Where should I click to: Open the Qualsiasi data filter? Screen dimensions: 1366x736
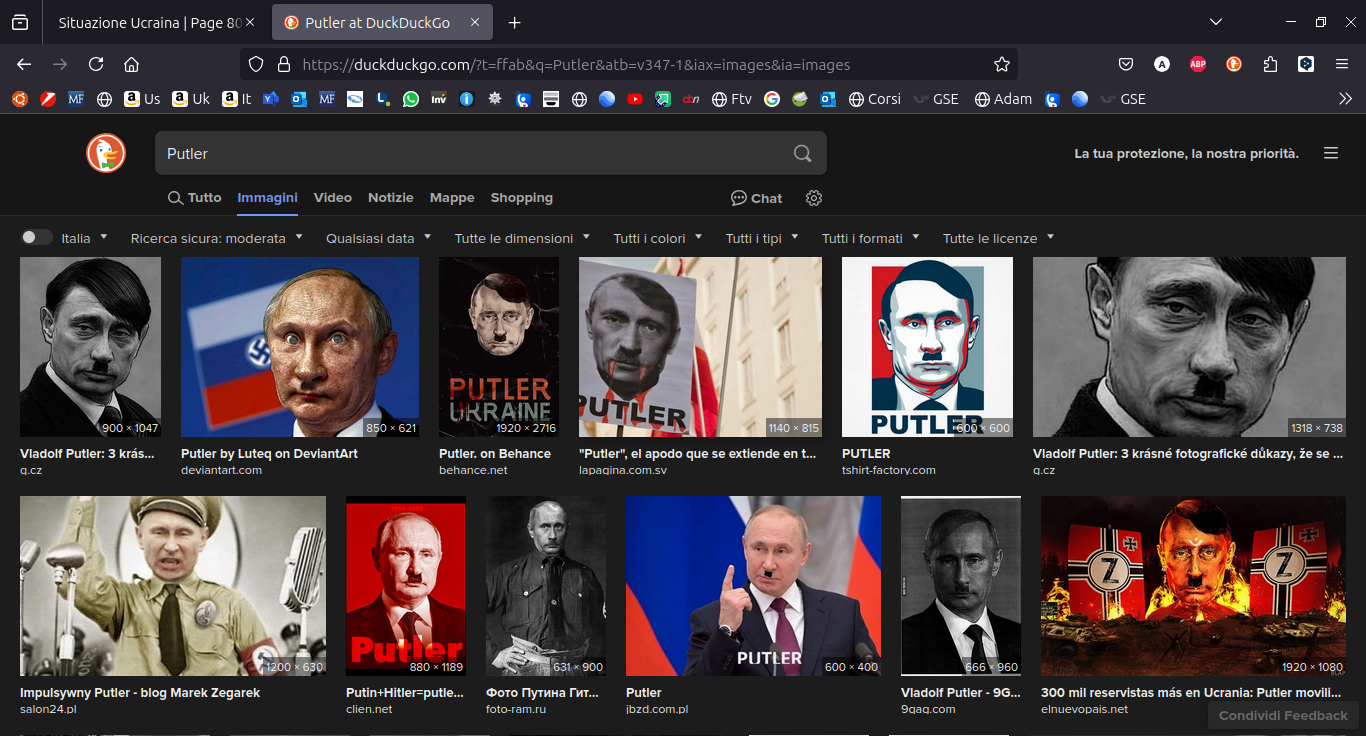tap(378, 238)
